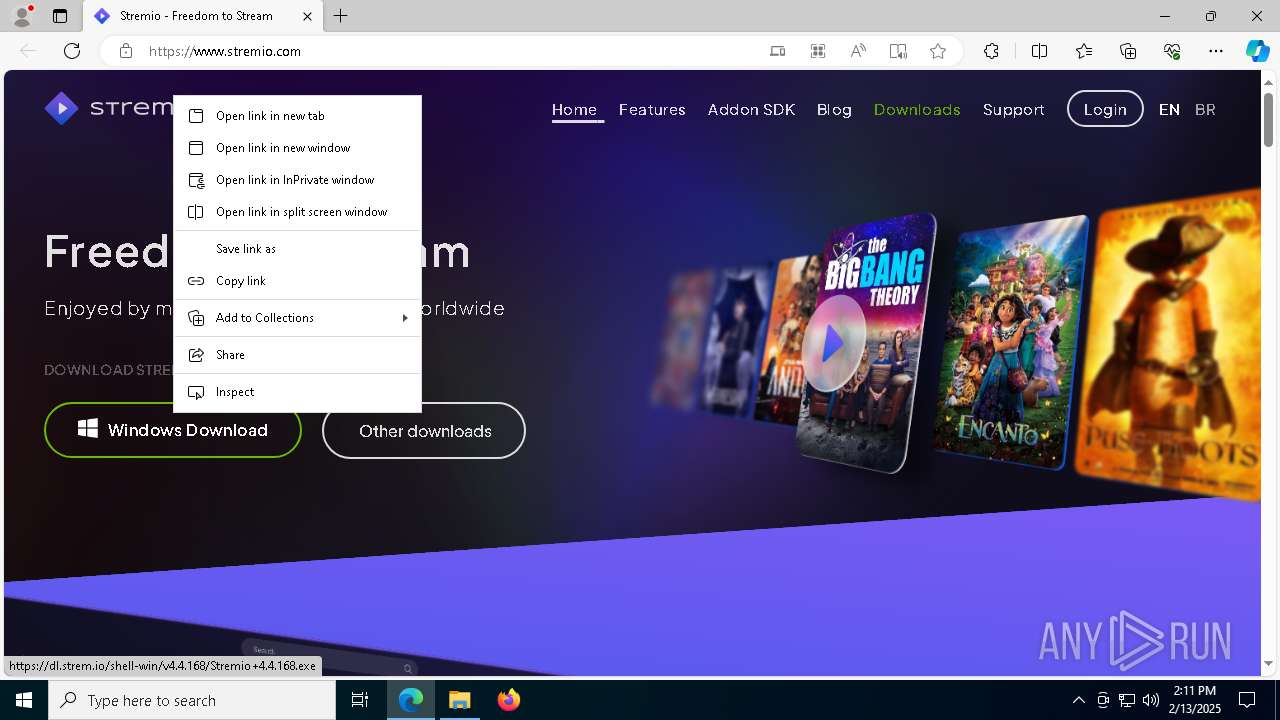1280x720 pixels.
Task: Open the Favorites list icon
Action: 1084,51
